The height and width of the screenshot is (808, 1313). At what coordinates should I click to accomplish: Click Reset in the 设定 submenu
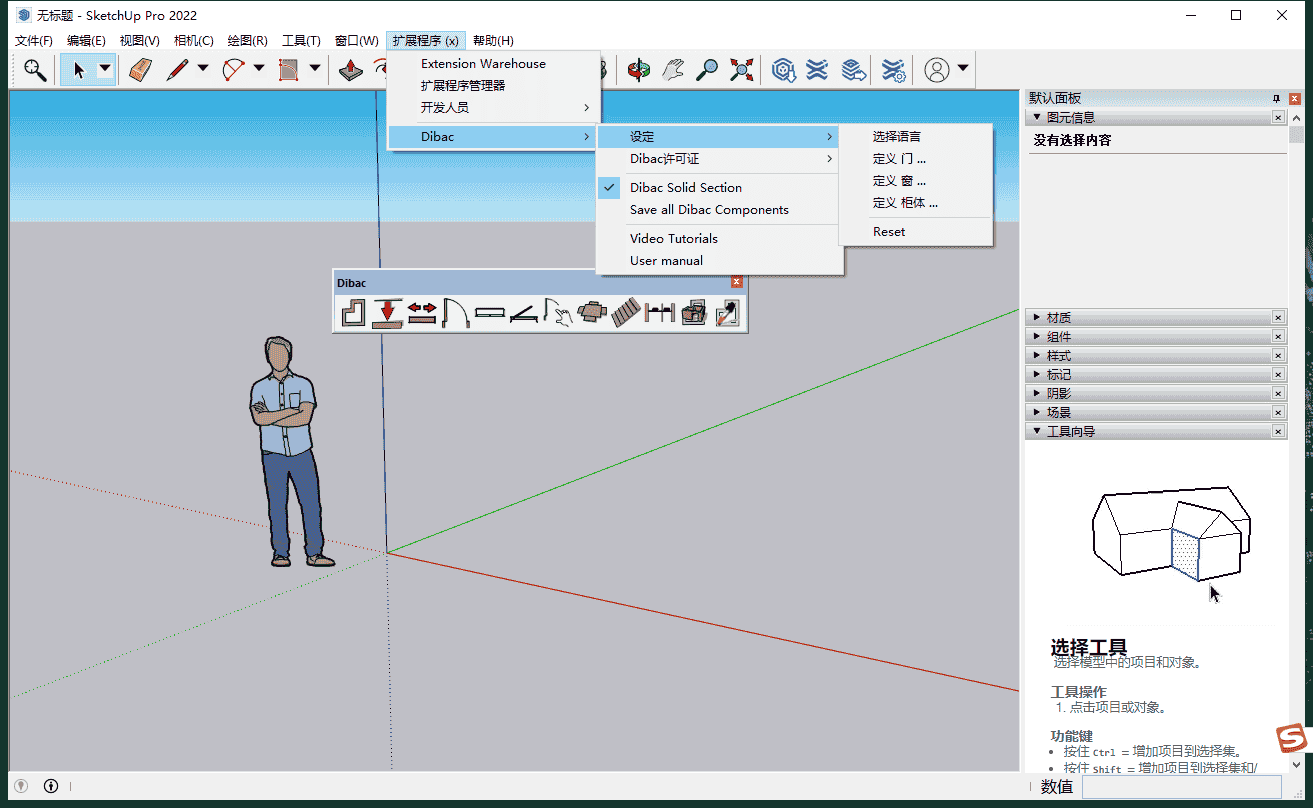(x=889, y=231)
